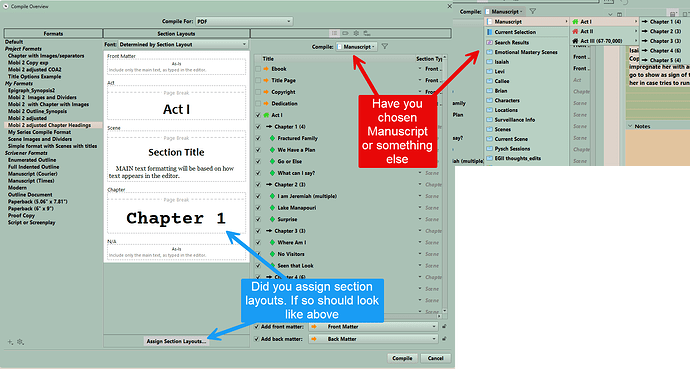Screen dimensions: 690x369
Task: Click the green diamond icon beside No Visitors
Action: (x=272, y=254)
